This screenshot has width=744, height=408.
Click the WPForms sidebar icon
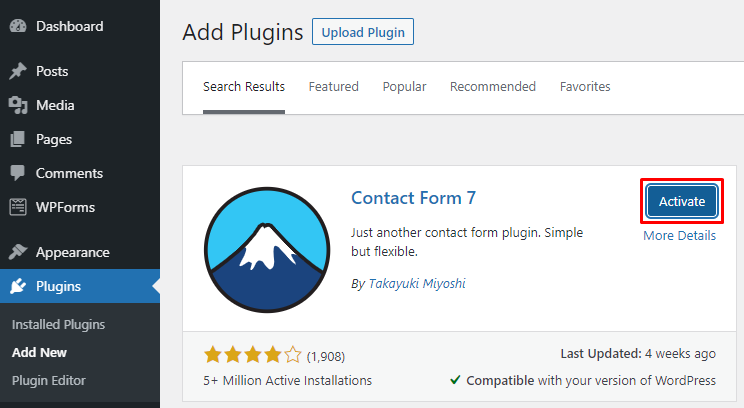18,207
